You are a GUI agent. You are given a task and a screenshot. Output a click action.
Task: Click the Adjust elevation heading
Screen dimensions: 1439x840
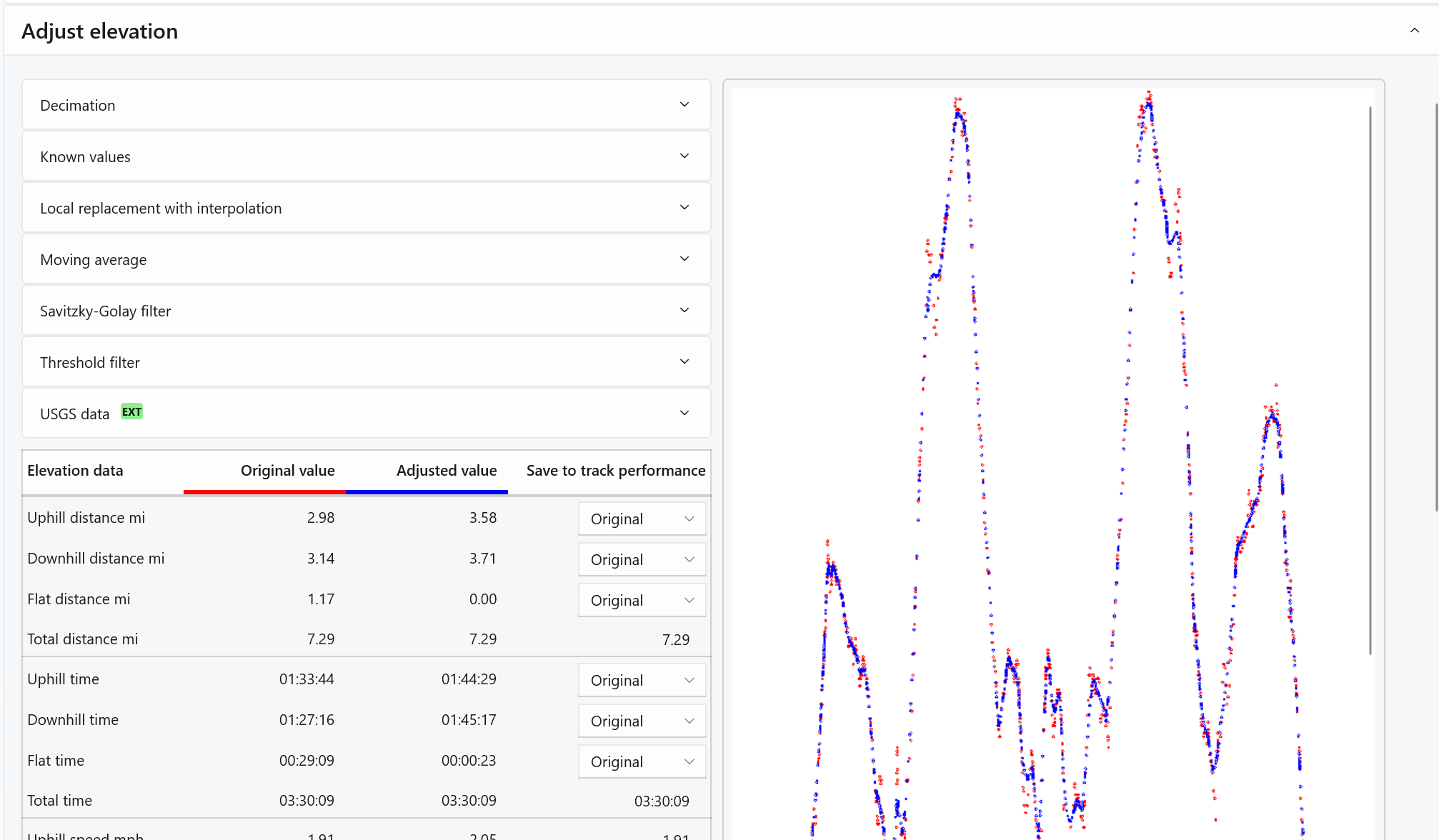pos(100,31)
